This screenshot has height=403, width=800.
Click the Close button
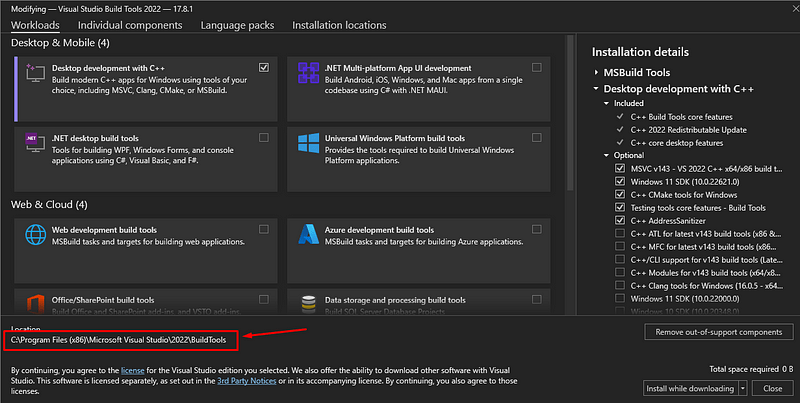(x=772, y=388)
